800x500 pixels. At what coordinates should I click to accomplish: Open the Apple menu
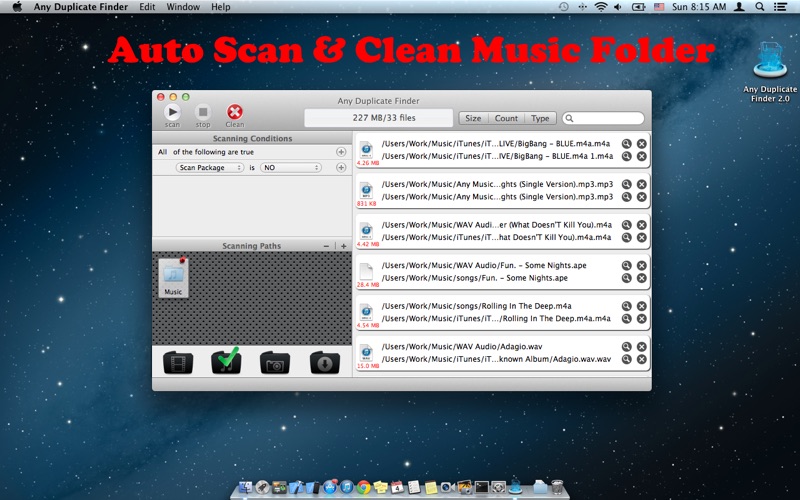tap(17, 7)
